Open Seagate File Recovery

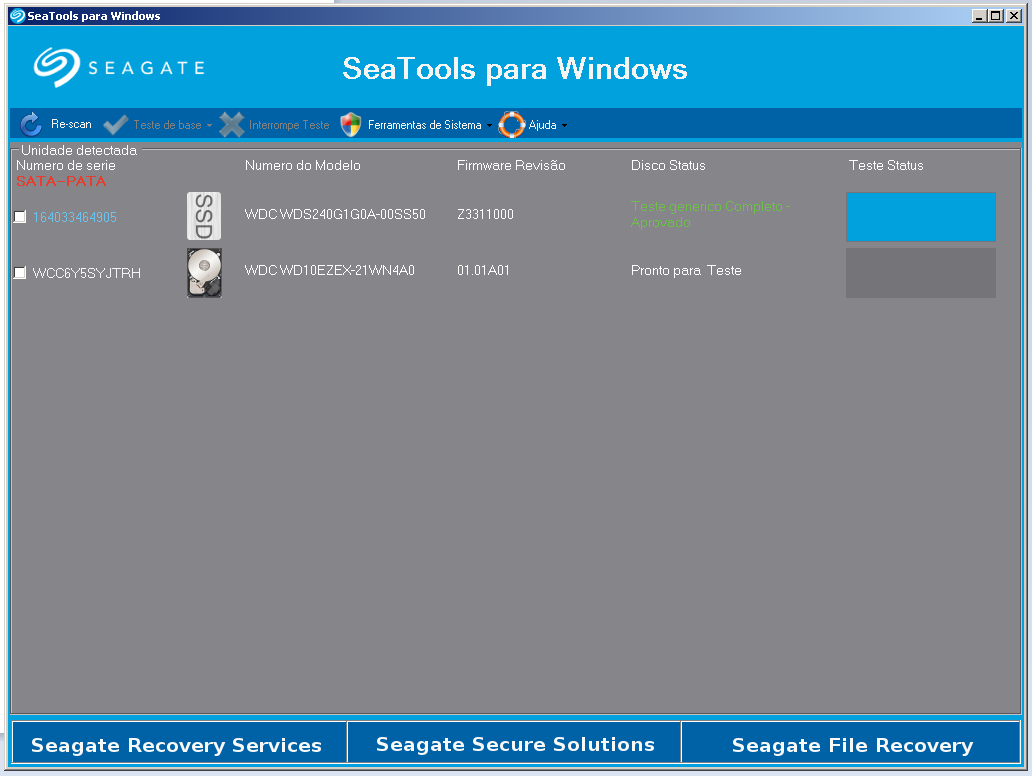(851, 743)
